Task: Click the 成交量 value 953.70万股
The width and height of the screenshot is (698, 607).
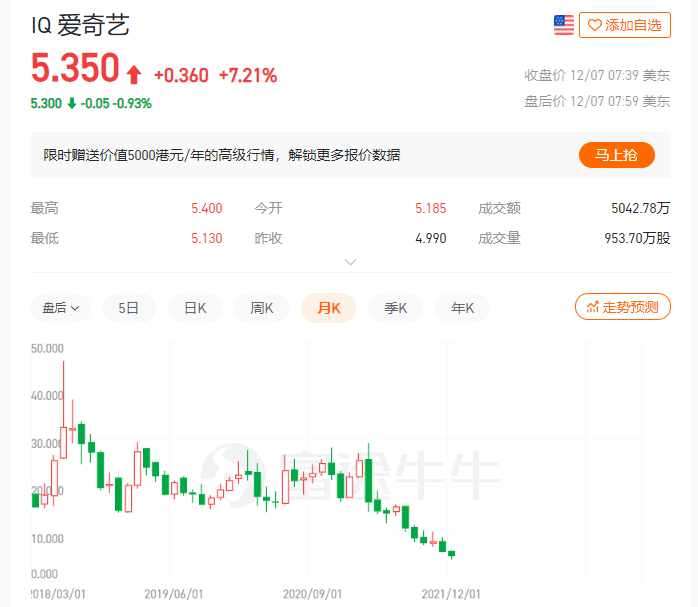Action: click(x=637, y=239)
